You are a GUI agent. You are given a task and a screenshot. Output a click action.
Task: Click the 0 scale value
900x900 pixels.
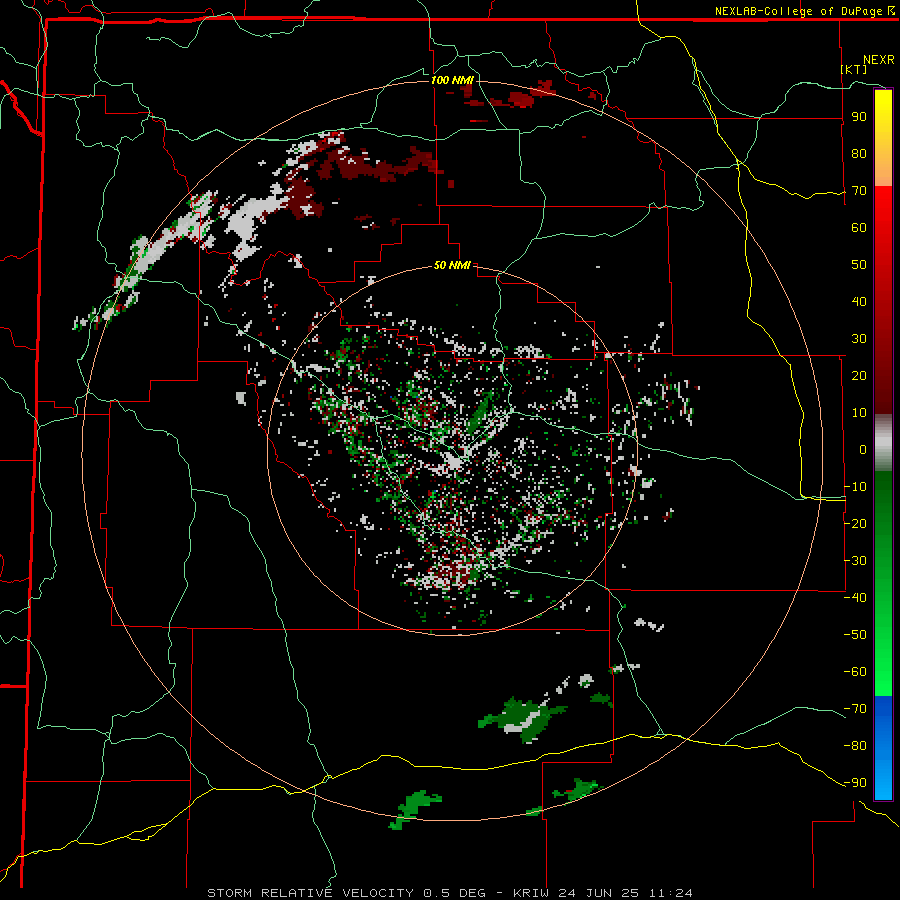(863, 450)
